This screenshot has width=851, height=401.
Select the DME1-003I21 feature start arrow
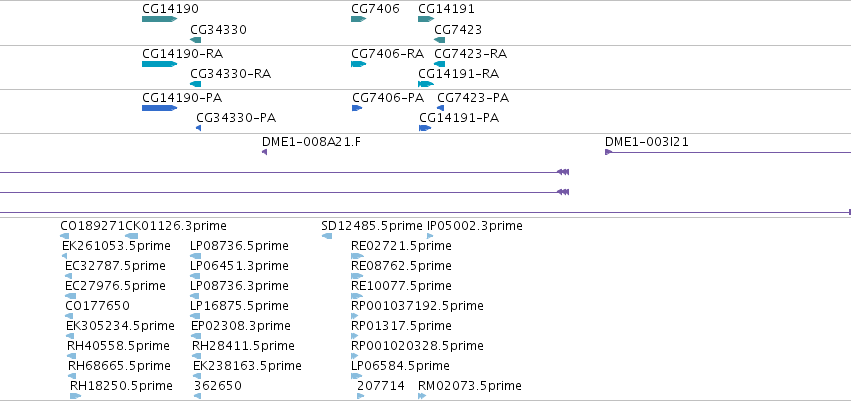[608, 152]
